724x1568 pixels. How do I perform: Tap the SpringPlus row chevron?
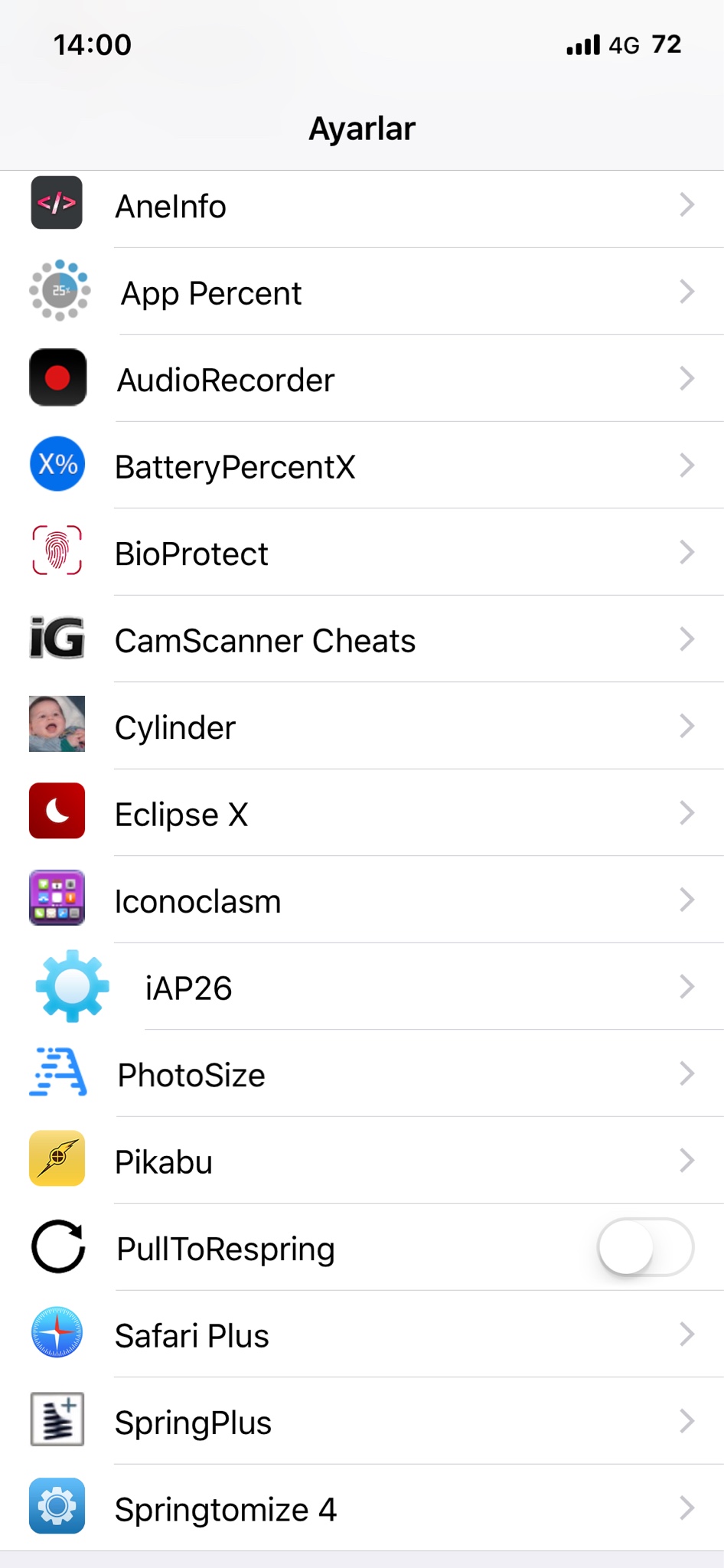[686, 1422]
